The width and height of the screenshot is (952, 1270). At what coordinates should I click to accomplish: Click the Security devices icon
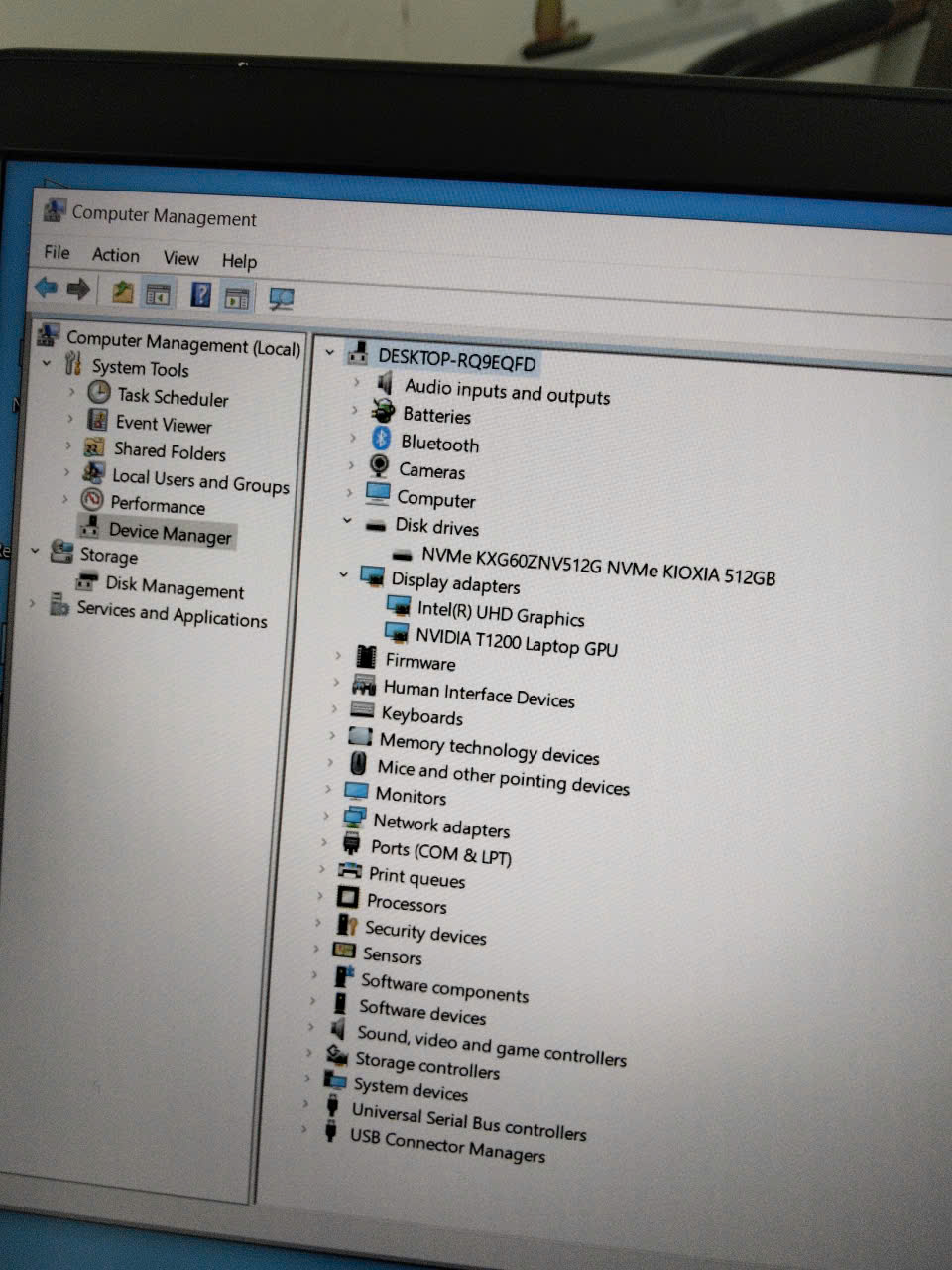coord(346,924)
